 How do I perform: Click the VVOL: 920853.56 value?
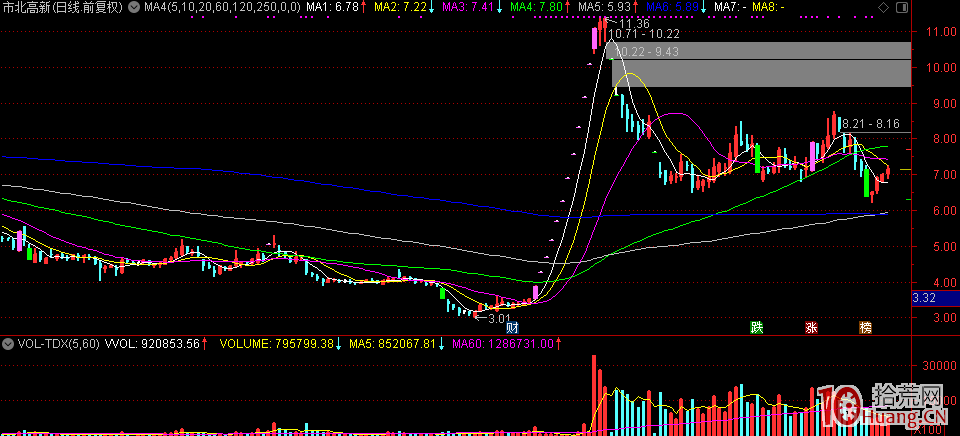(x=153, y=344)
